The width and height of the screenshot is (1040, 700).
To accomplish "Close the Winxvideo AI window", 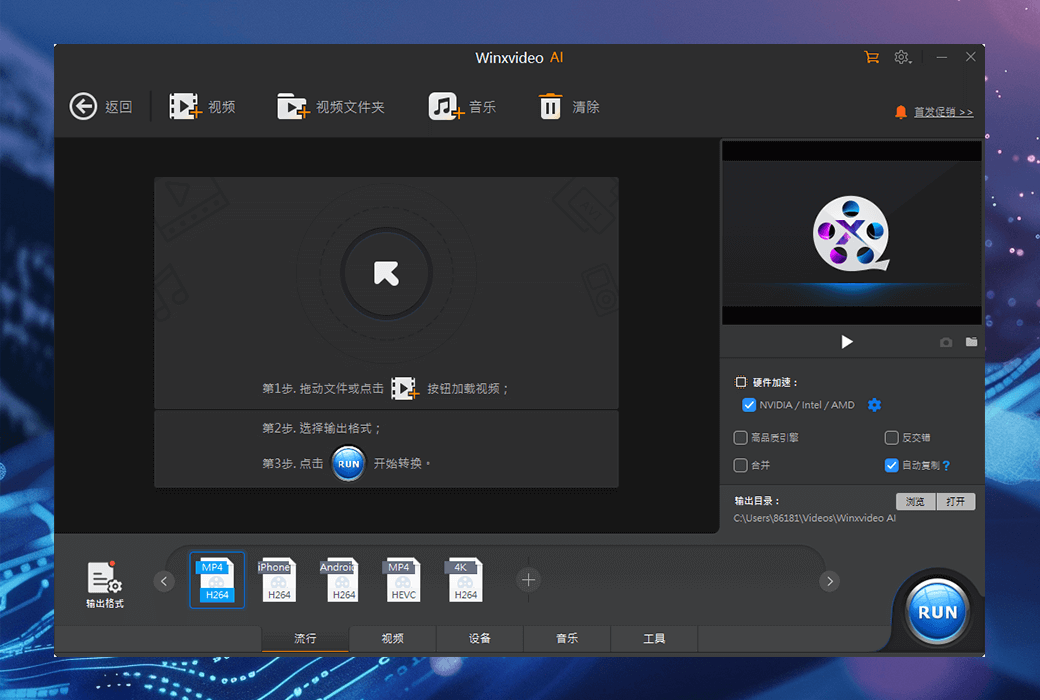I will (970, 57).
